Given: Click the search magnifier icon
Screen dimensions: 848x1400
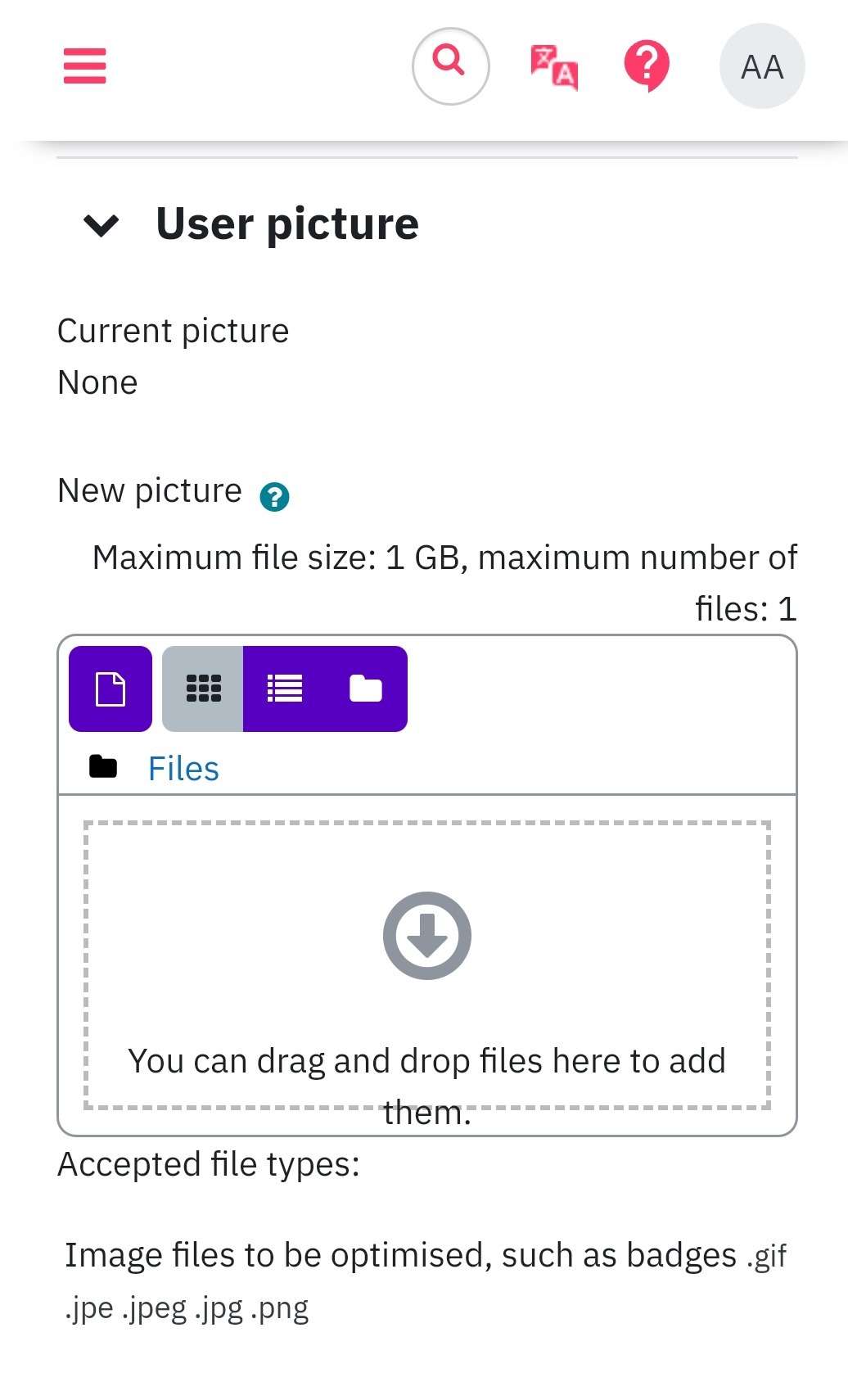Looking at the screenshot, I should pos(450,66).
